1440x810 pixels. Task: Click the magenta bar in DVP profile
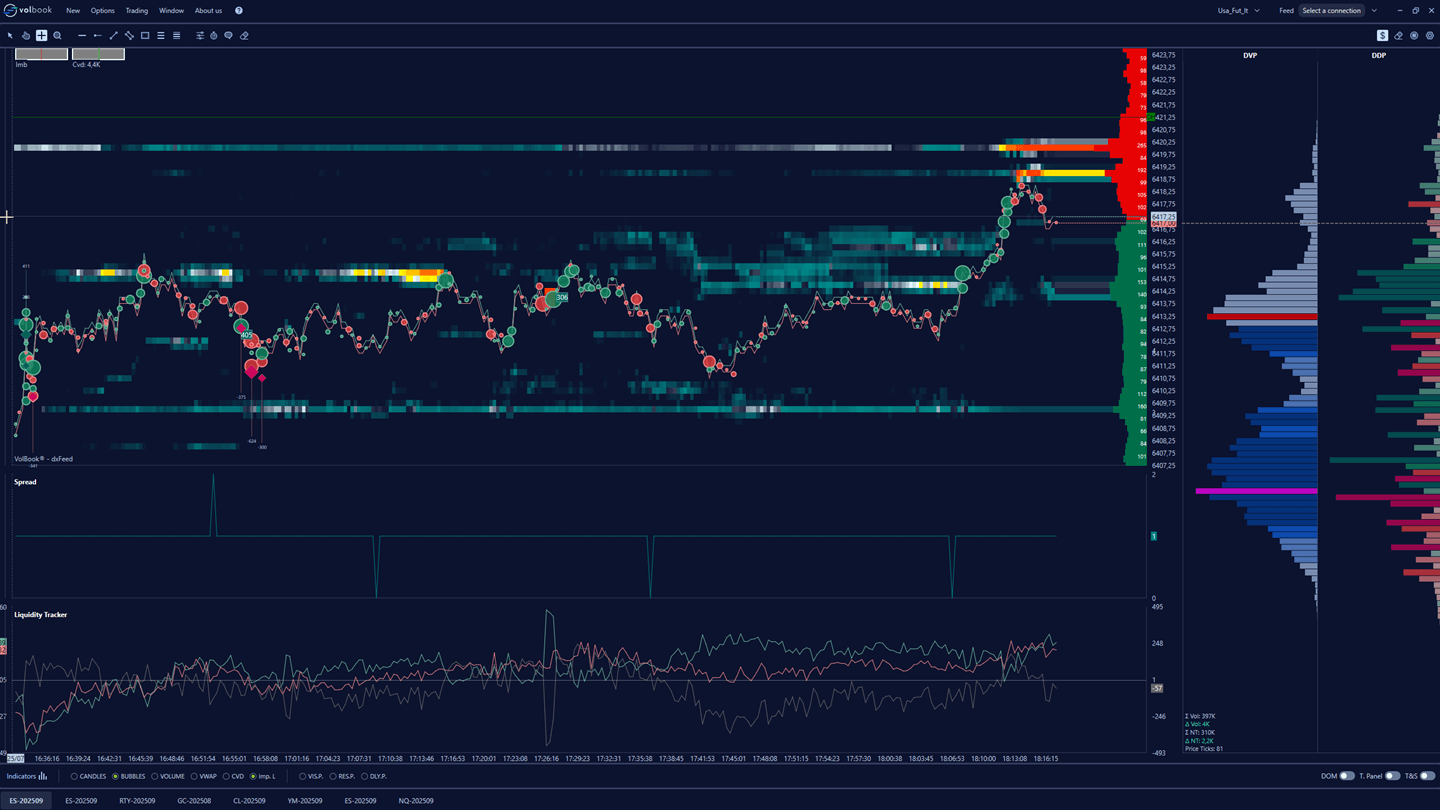click(x=1256, y=491)
